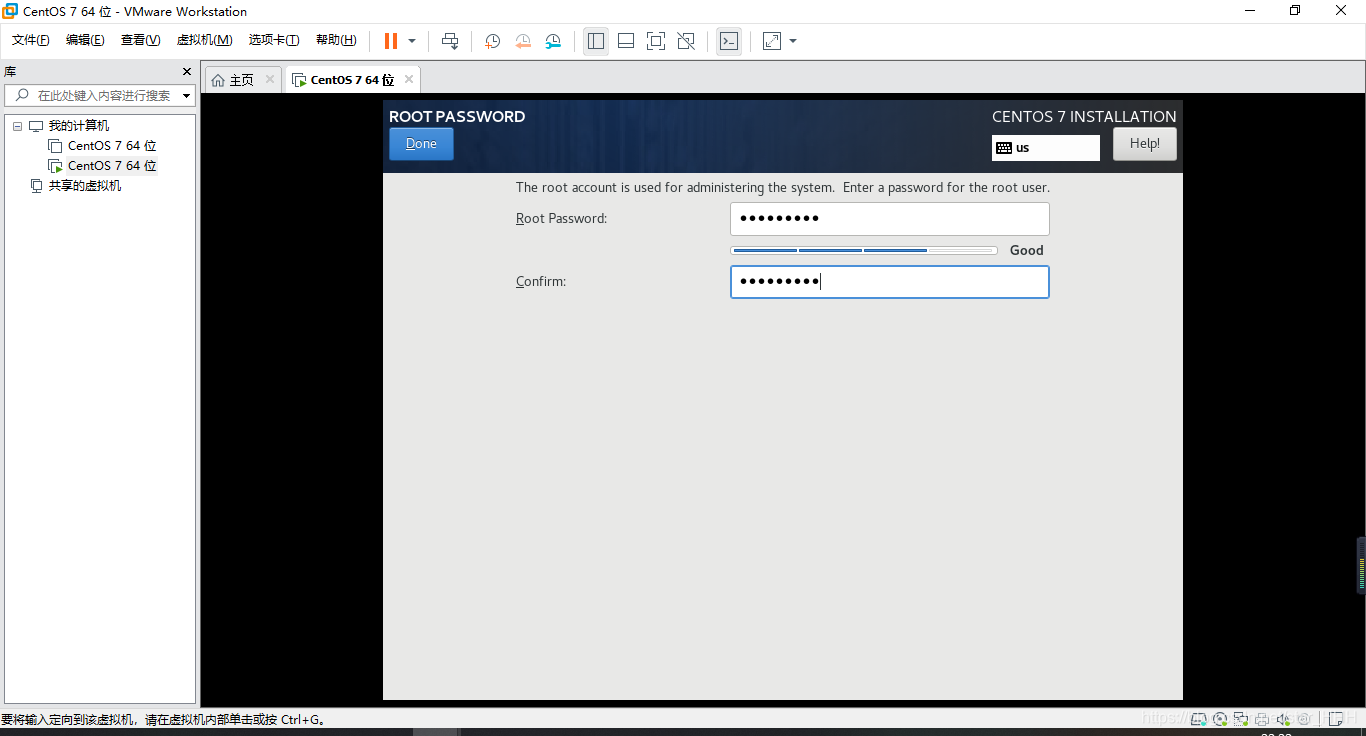Focus the Root Password field
The image size is (1366, 736).
click(x=890, y=219)
